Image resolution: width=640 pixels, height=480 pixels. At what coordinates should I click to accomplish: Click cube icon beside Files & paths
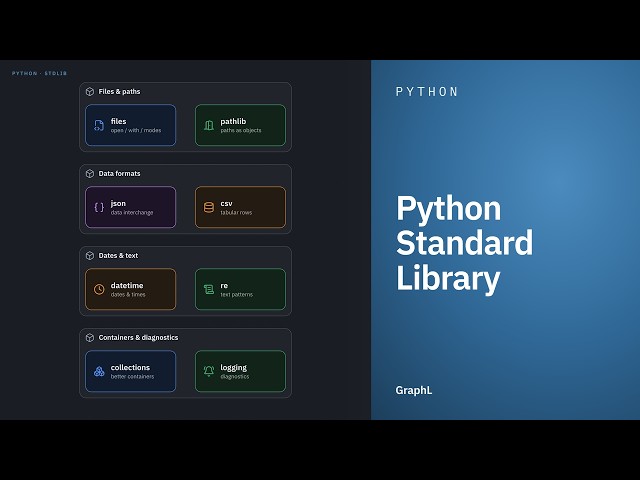click(x=90, y=92)
